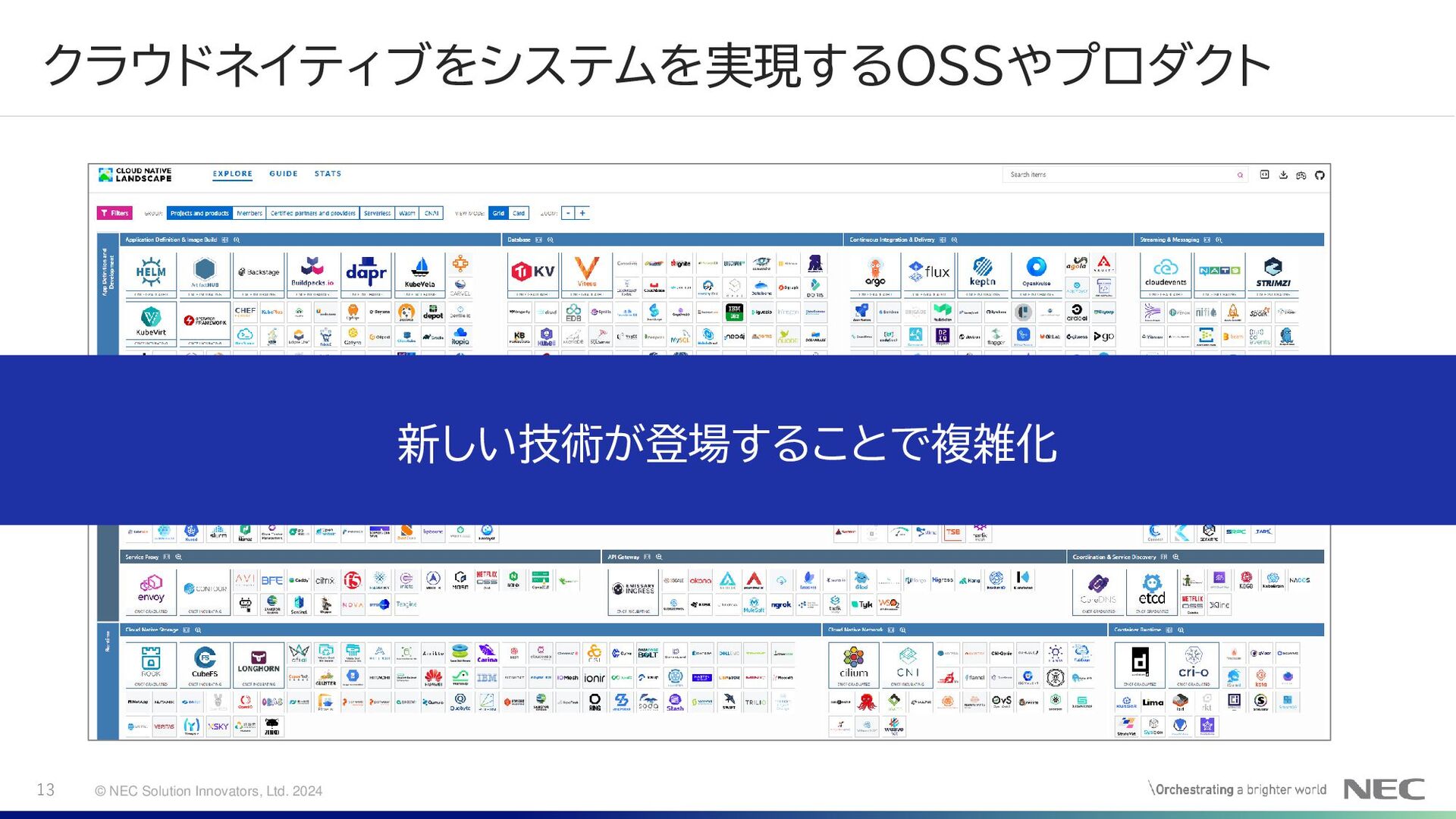This screenshot has width=1456, height=819.
Task: Open the game controller icon
Action: click(x=1301, y=175)
